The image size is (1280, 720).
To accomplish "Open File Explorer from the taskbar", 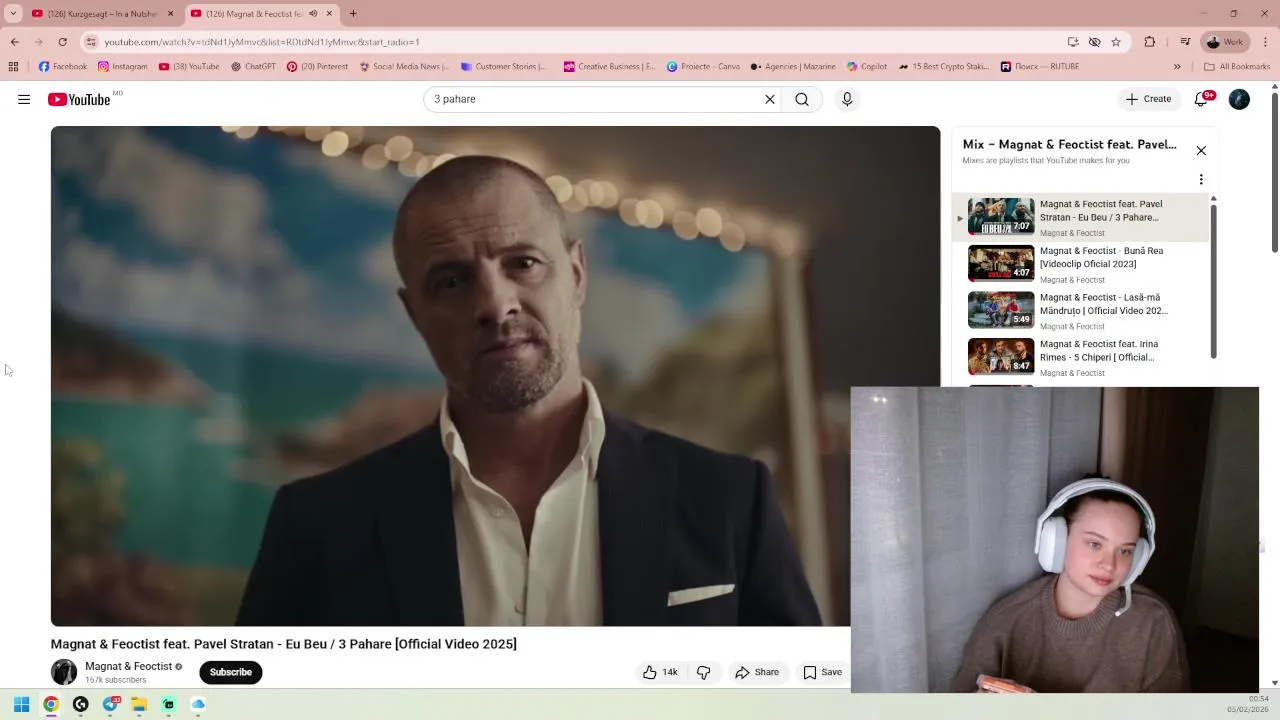I will (x=139, y=704).
